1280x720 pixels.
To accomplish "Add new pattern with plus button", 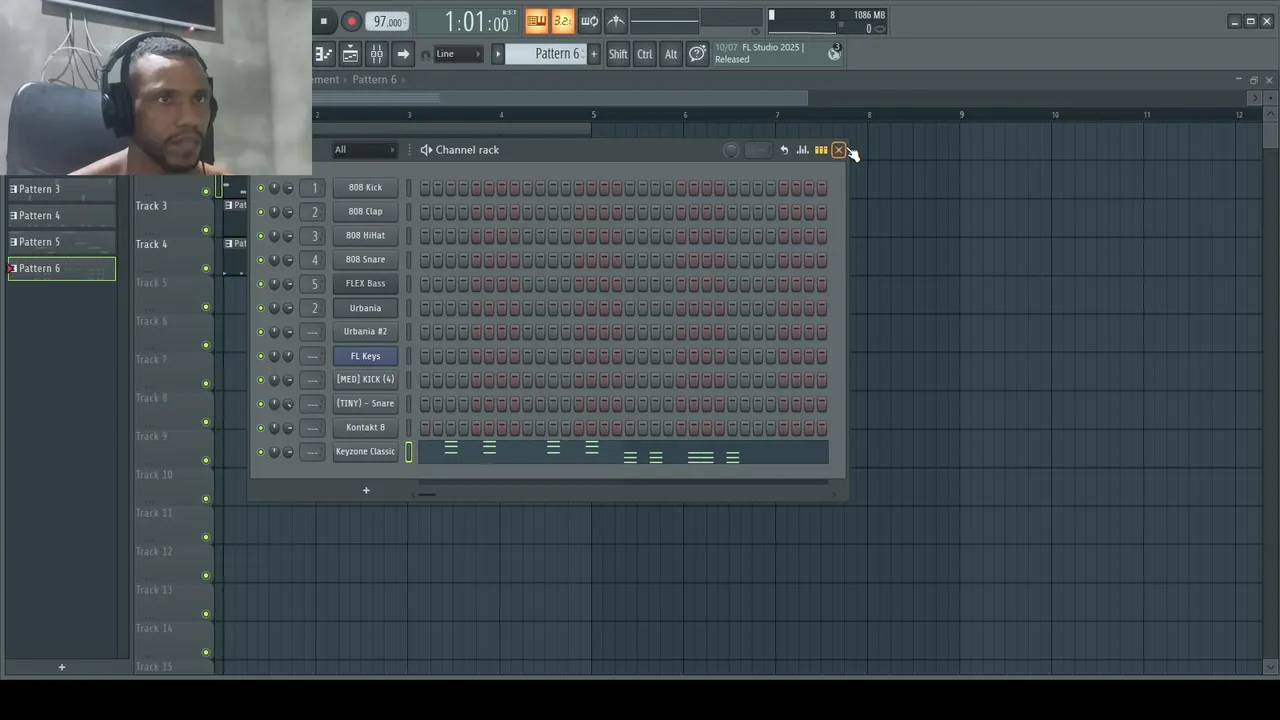I will pyautogui.click(x=593, y=54).
